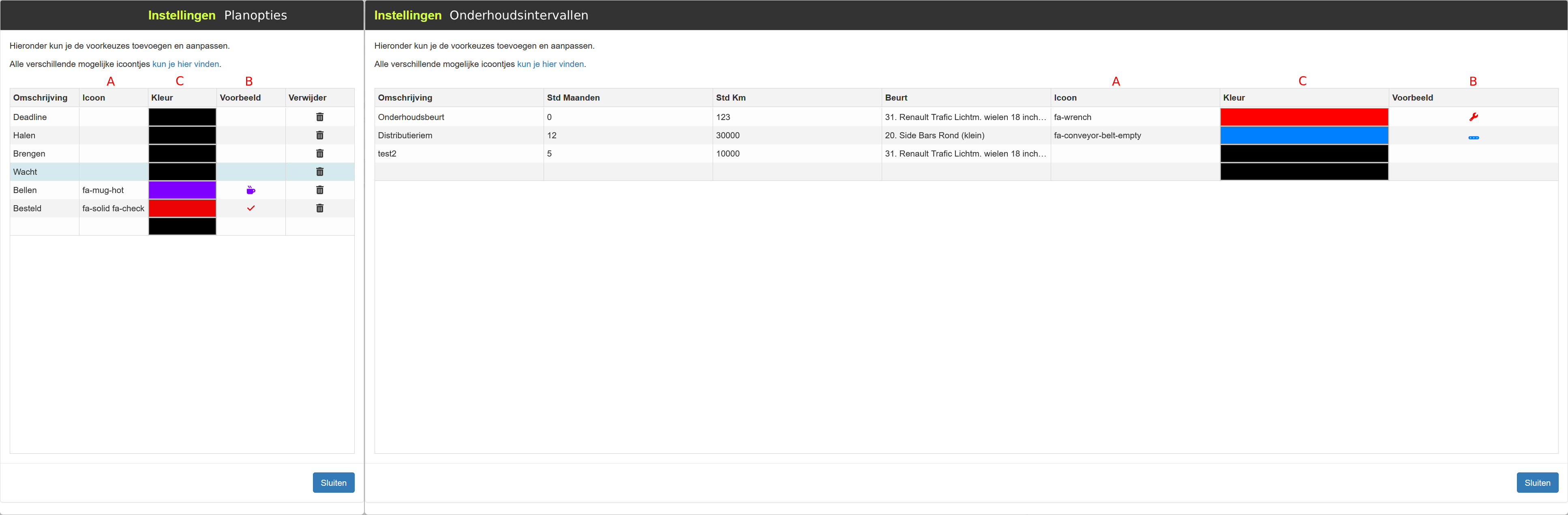1568x515 pixels.
Task: Open icons link in Planopties panel
Action: [186, 64]
